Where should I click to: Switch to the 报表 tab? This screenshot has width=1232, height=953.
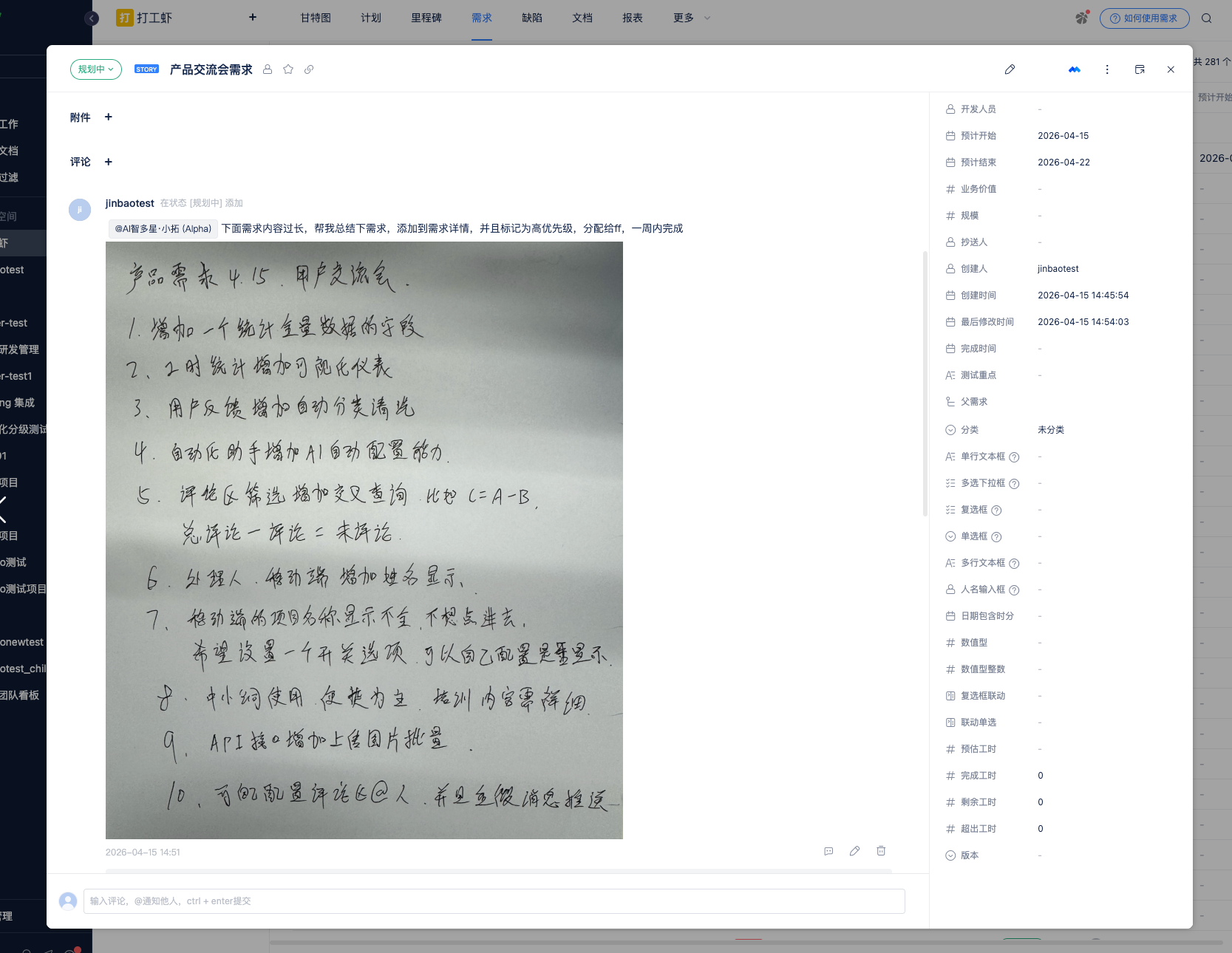click(633, 18)
